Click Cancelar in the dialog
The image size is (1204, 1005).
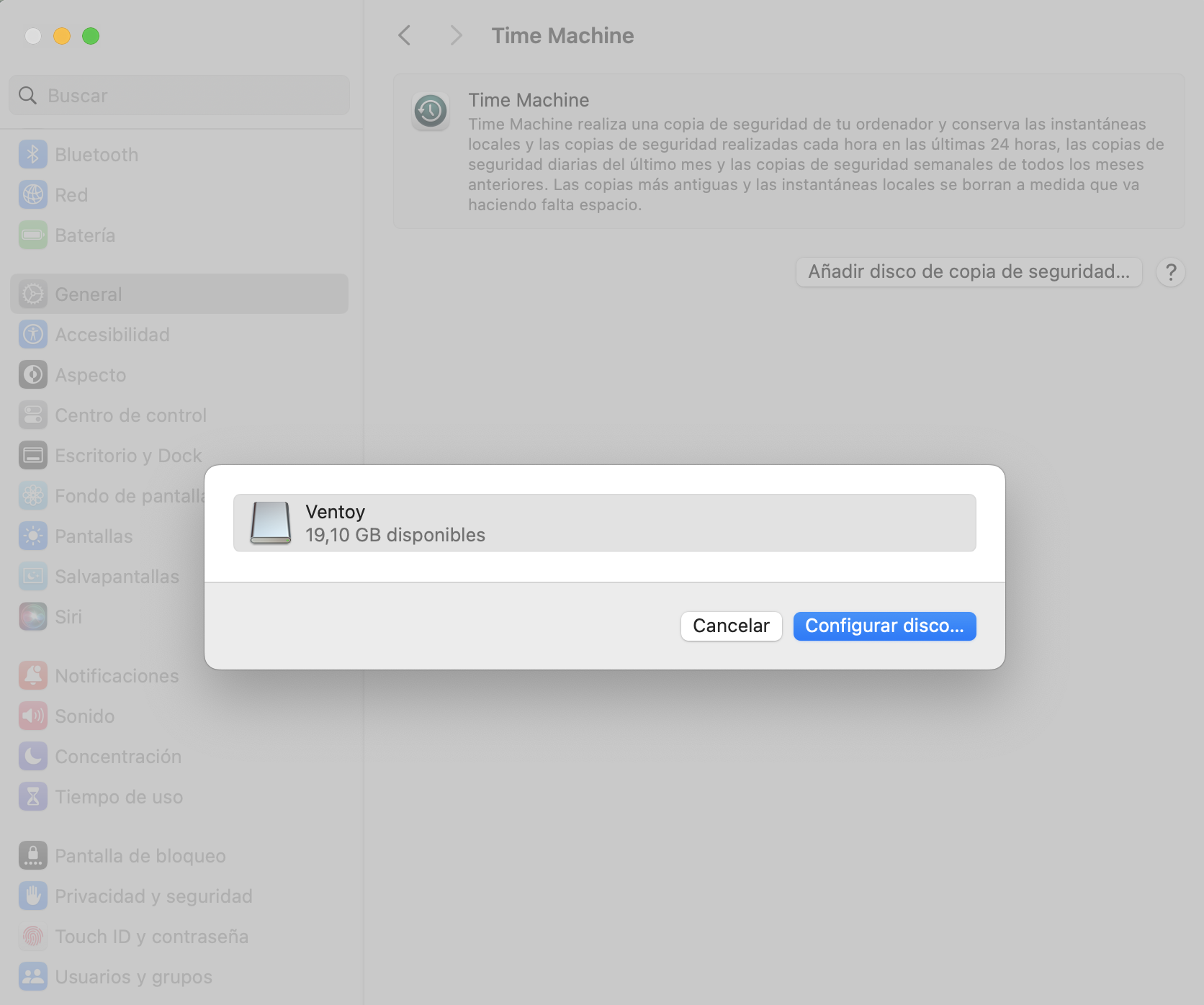(731, 626)
